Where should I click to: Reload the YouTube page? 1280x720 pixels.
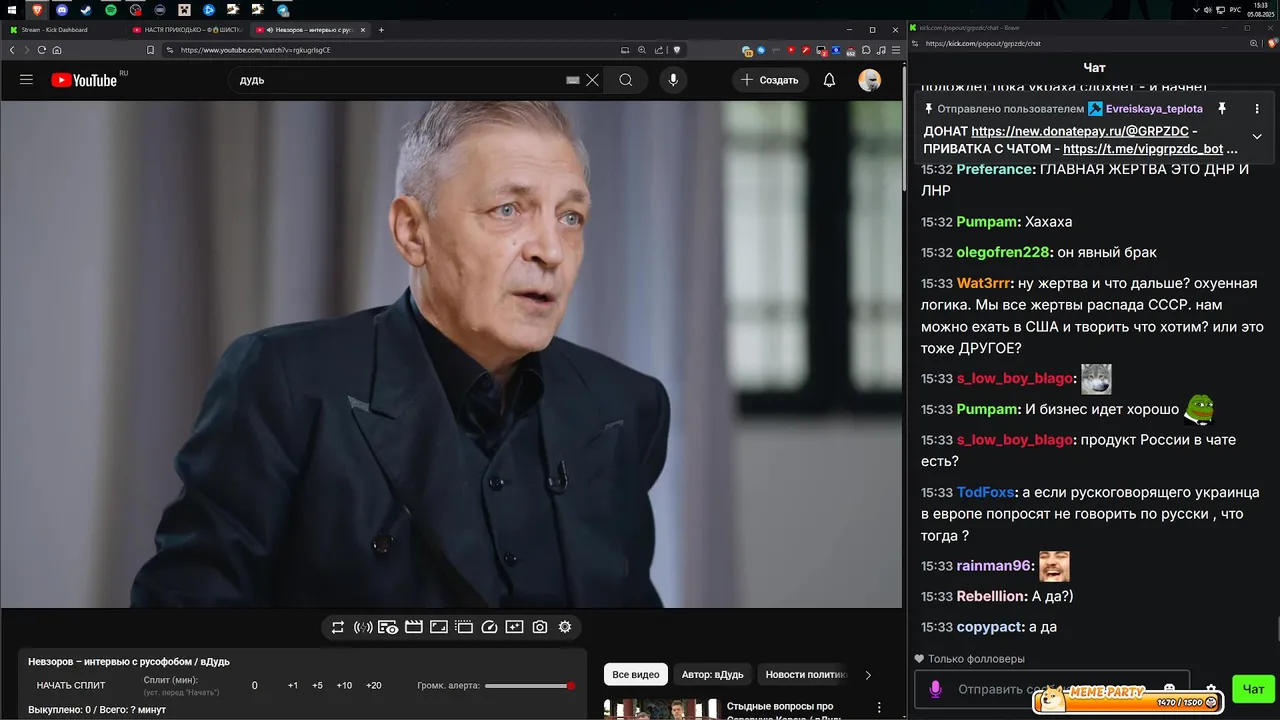pos(42,50)
